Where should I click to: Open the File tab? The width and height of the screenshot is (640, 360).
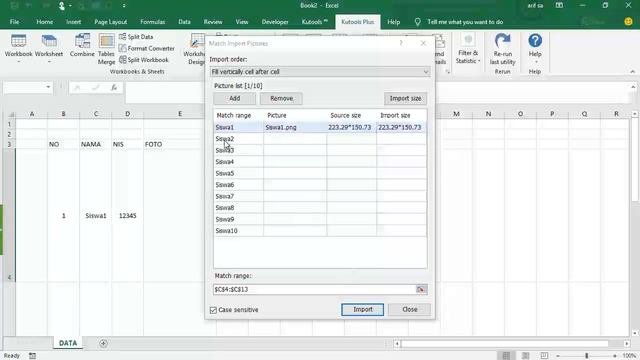(x=14, y=22)
